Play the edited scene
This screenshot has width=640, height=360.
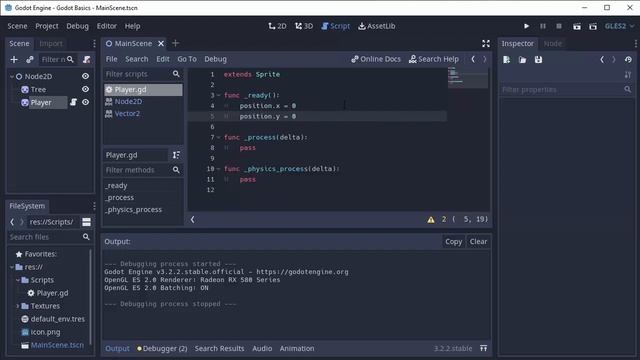pyautogui.click(x=577, y=27)
